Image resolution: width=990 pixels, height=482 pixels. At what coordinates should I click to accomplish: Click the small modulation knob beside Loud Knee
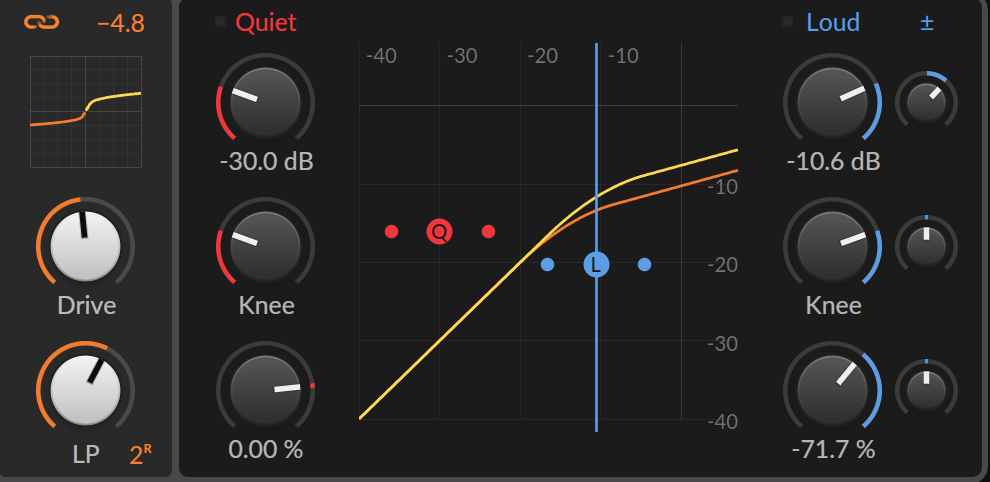coord(926,246)
